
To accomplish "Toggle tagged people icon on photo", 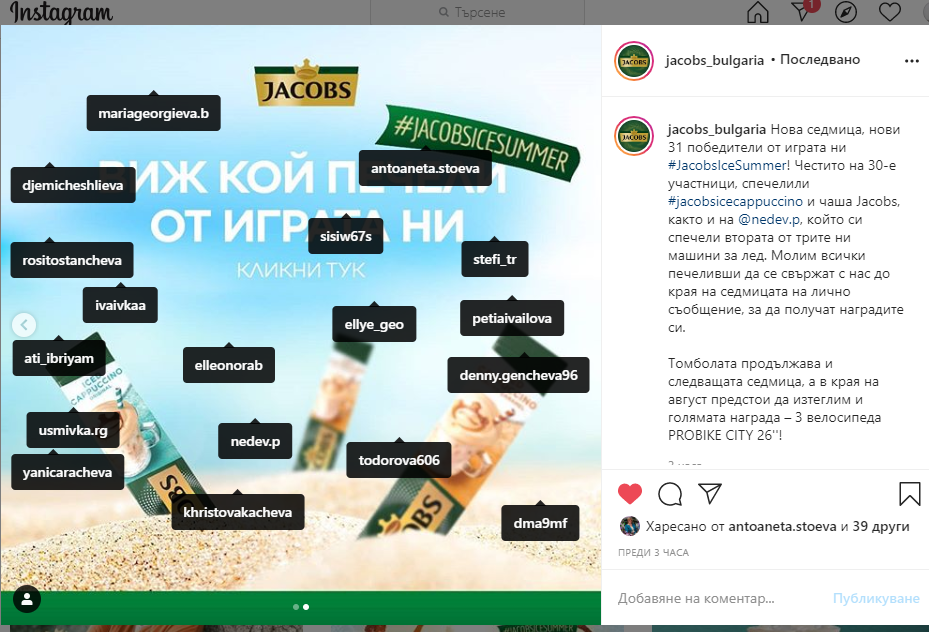I will point(27,599).
